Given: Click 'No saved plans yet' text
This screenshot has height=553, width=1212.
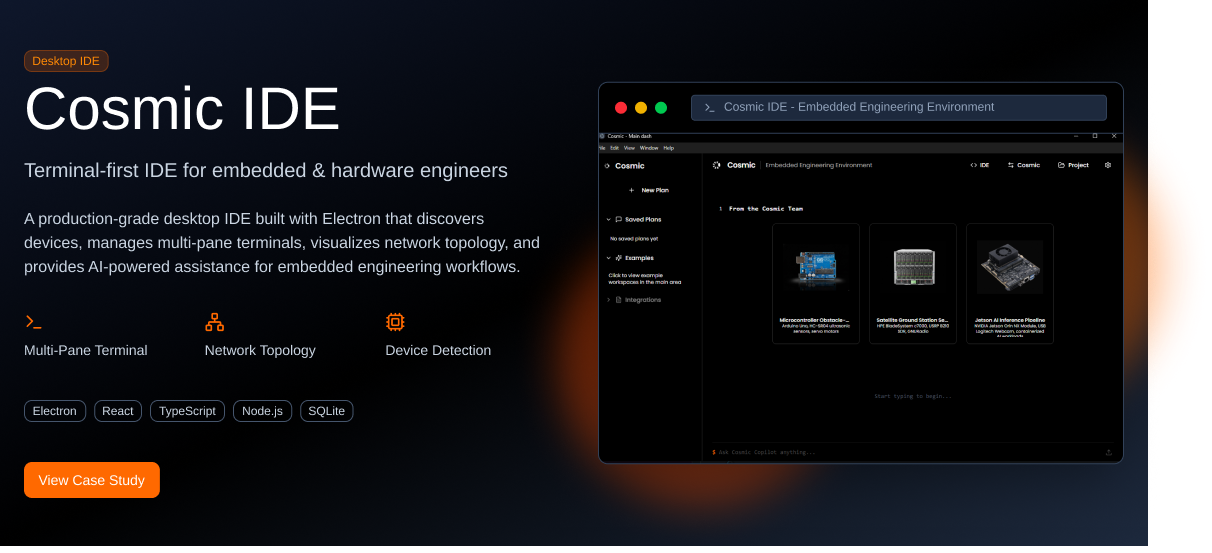Looking at the screenshot, I should click(634, 239).
